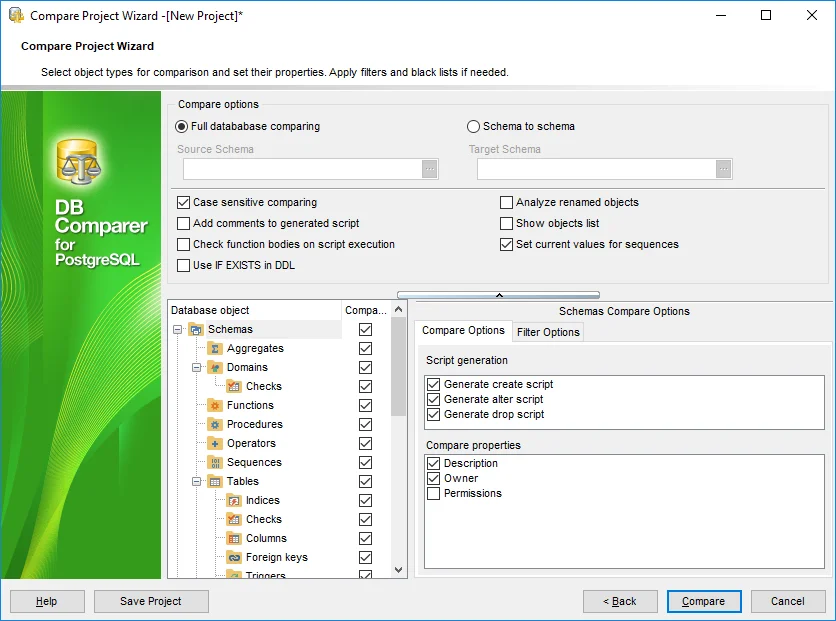Collapse the Schemas tree node
This screenshot has width=836, height=621.
click(x=178, y=330)
